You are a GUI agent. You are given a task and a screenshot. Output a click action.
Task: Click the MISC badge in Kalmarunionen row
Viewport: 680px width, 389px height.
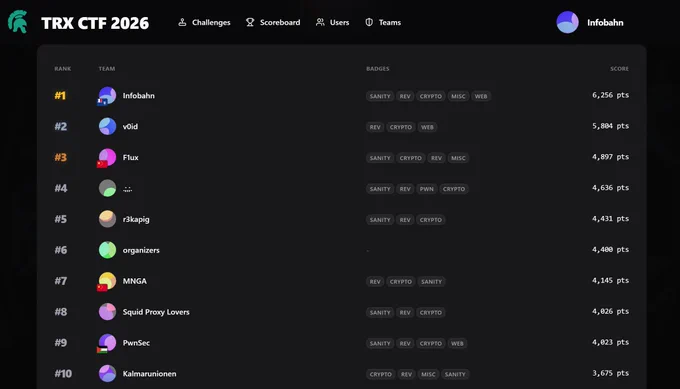pyautogui.click(x=428, y=374)
